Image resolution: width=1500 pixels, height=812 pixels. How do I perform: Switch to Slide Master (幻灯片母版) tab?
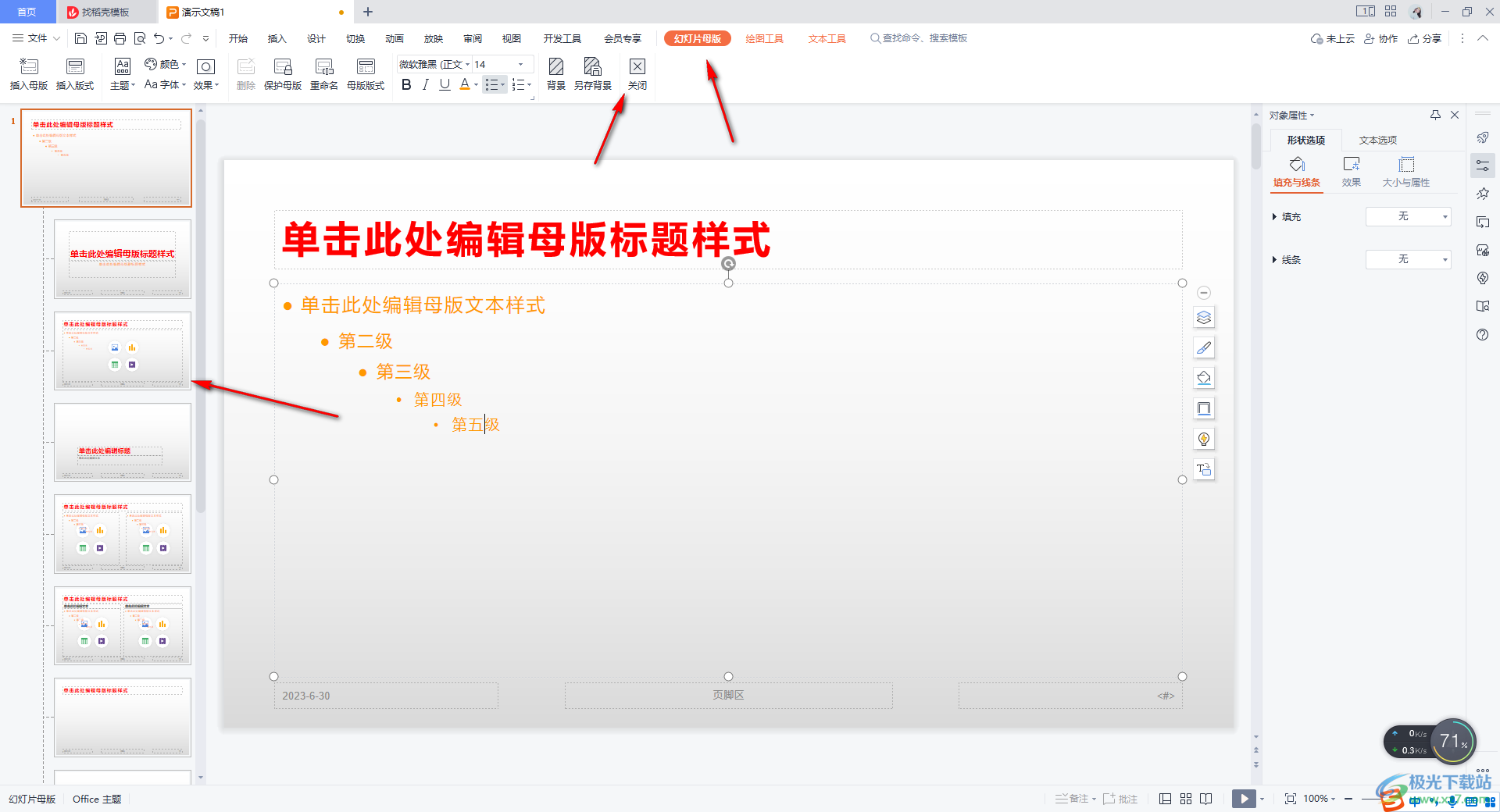(x=698, y=38)
